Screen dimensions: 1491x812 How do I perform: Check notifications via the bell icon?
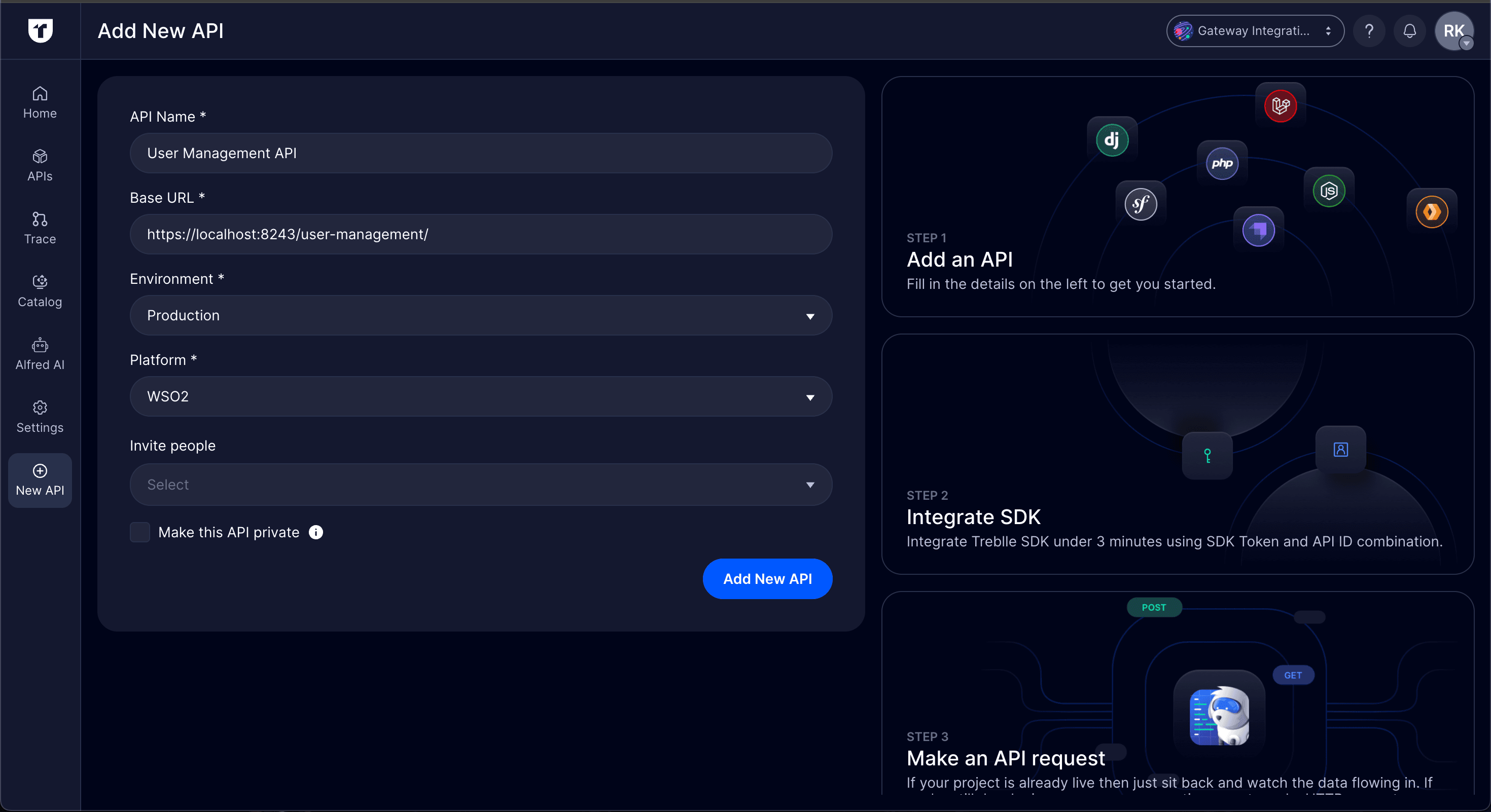(x=1409, y=30)
